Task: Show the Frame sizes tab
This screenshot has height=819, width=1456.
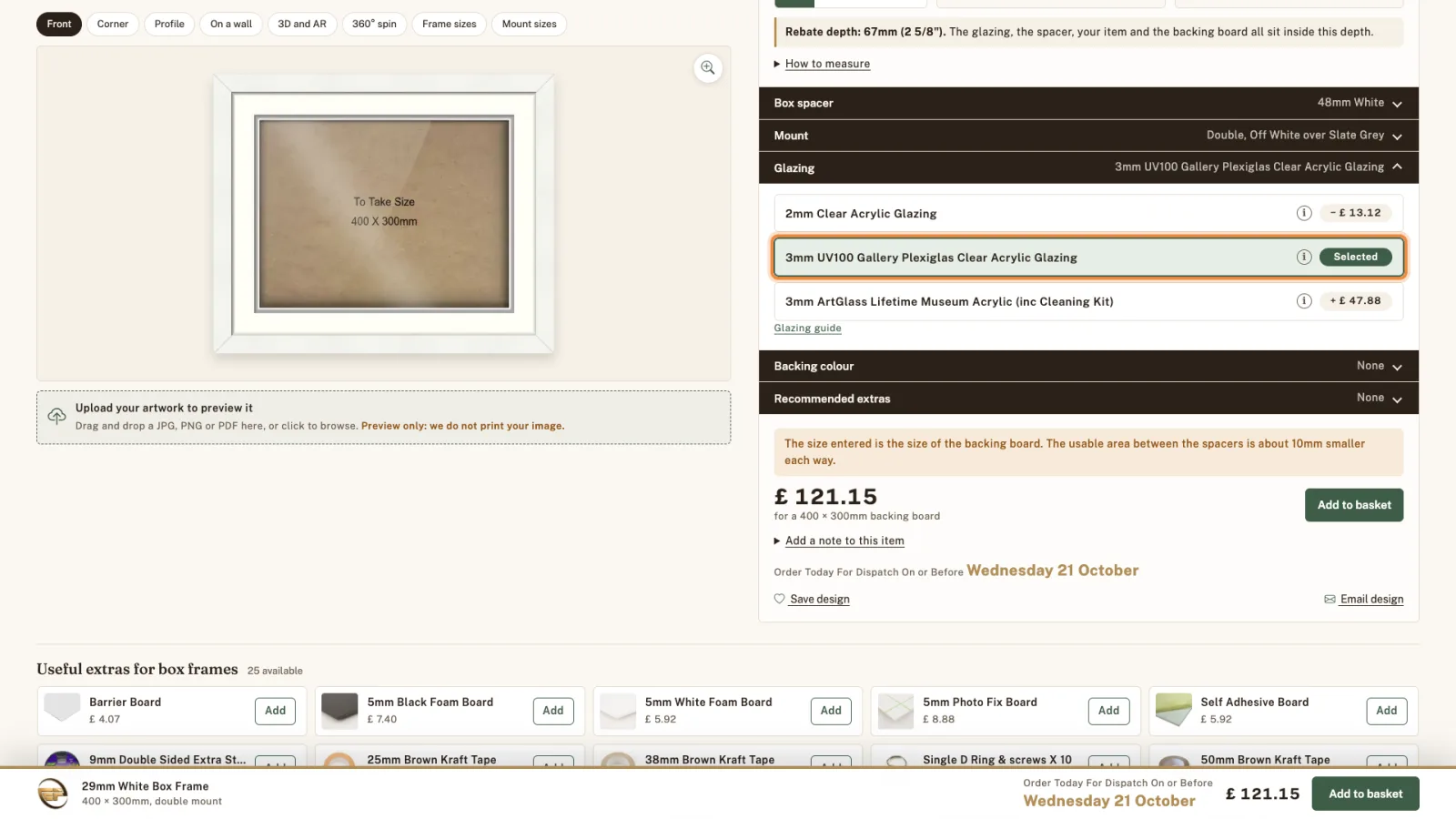Action: click(x=450, y=24)
